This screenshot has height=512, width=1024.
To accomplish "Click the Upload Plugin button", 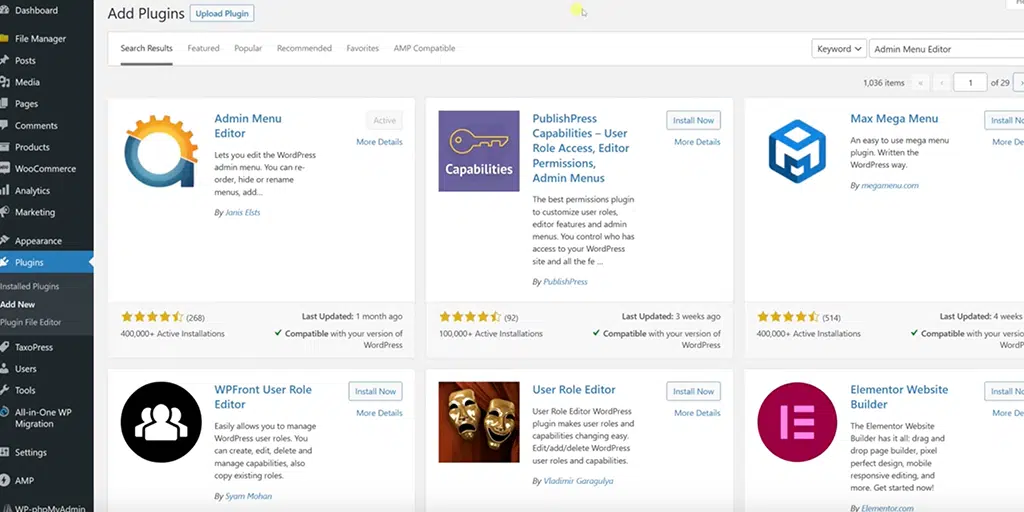I will click(x=222, y=14).
